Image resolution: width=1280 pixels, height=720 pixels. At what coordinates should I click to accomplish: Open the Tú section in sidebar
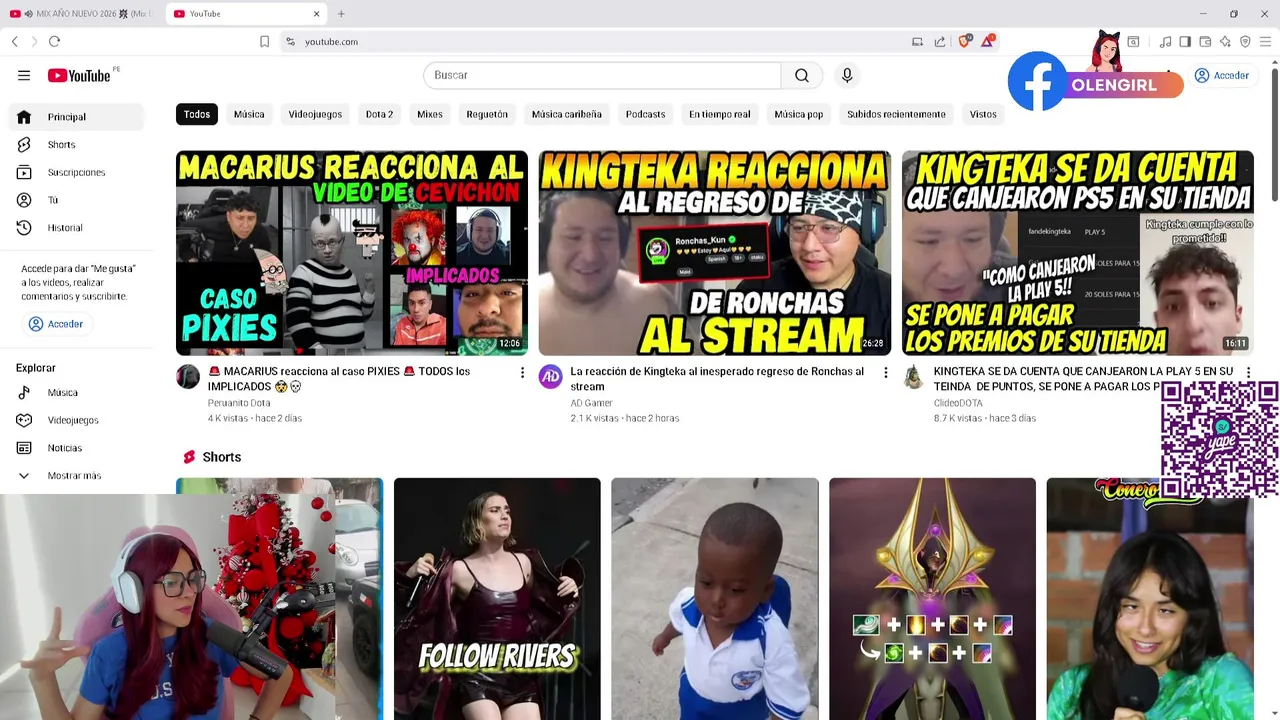click(76, 200)
